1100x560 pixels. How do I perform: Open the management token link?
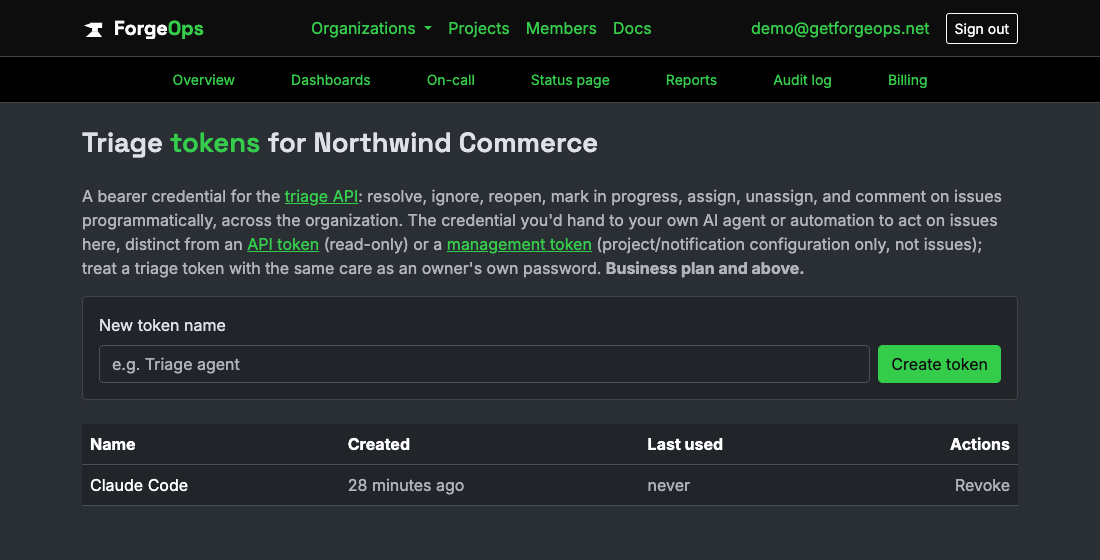[x=519, y=244]
